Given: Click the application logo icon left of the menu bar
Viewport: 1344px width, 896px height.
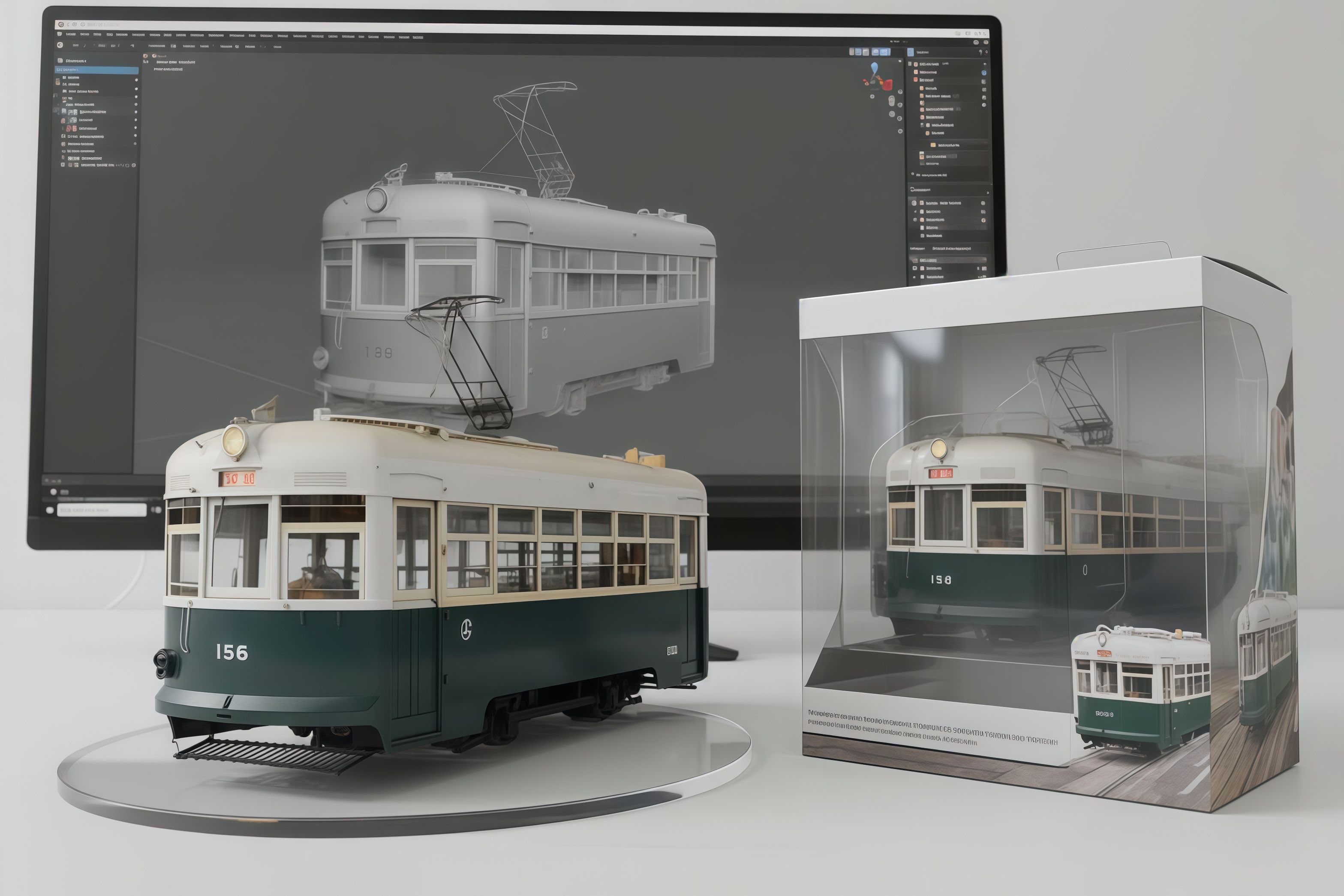Looking at the screenshot, I should [x=60, y=34].
